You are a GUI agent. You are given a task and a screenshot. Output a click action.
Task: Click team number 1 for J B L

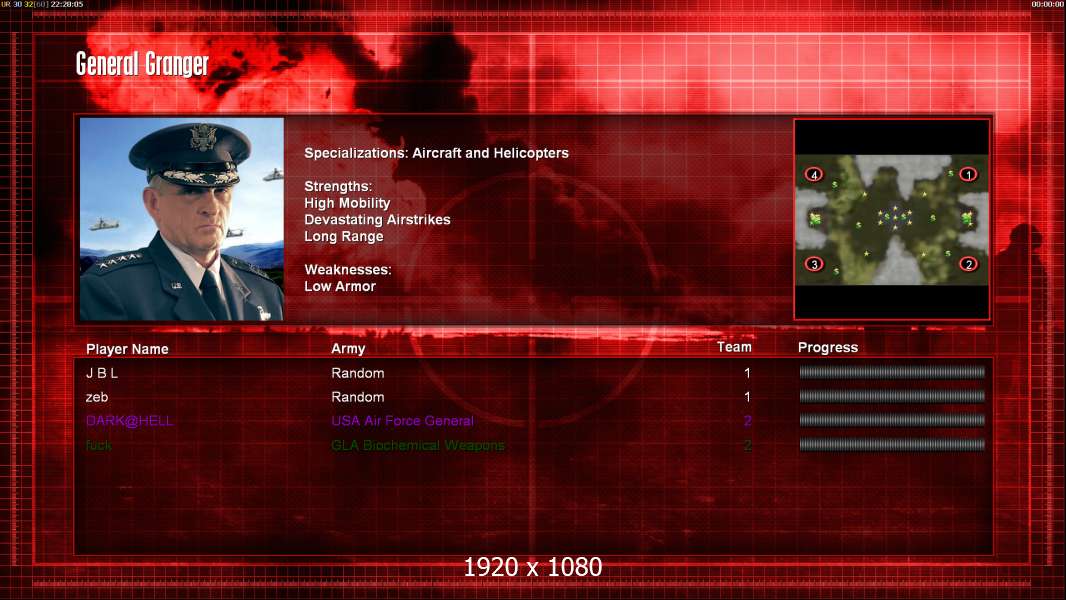click(747, 373)
